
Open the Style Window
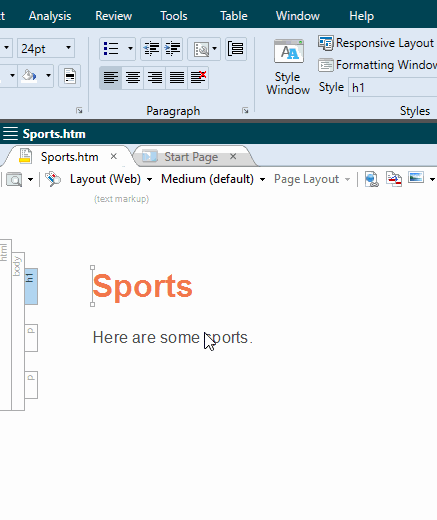tap(288, 67)
